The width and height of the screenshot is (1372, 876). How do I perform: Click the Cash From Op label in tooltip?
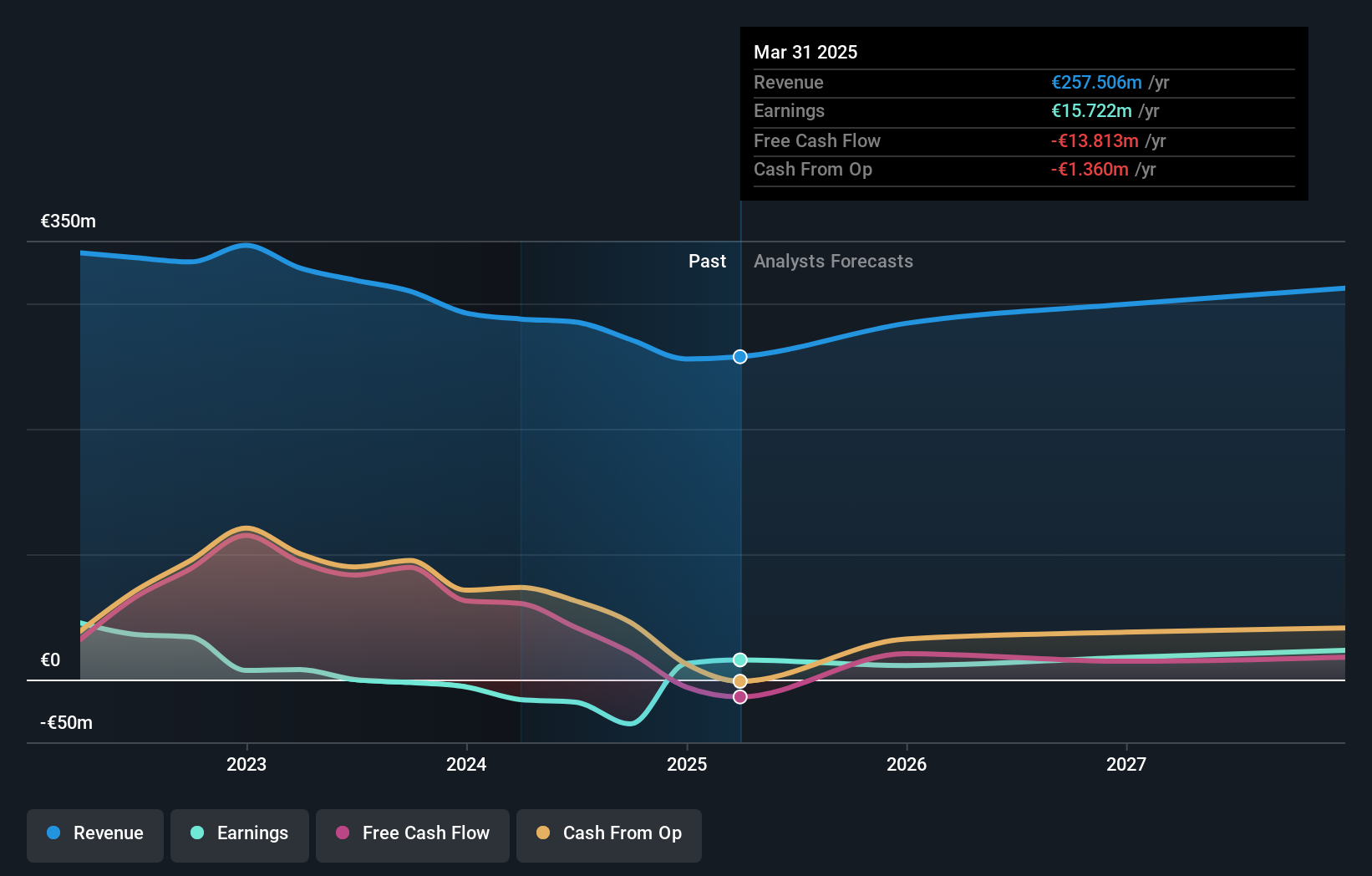pyautogui.click(x=813, y=170)
